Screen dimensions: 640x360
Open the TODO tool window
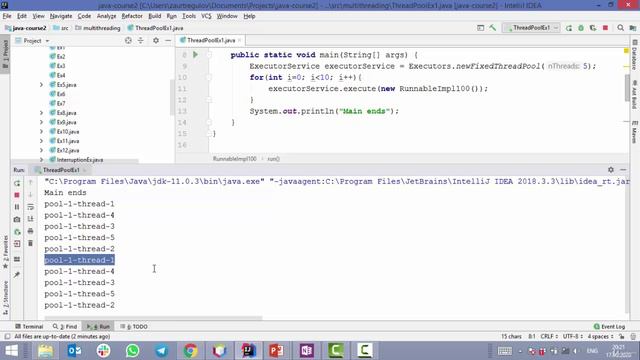click(x=134, y=327)
